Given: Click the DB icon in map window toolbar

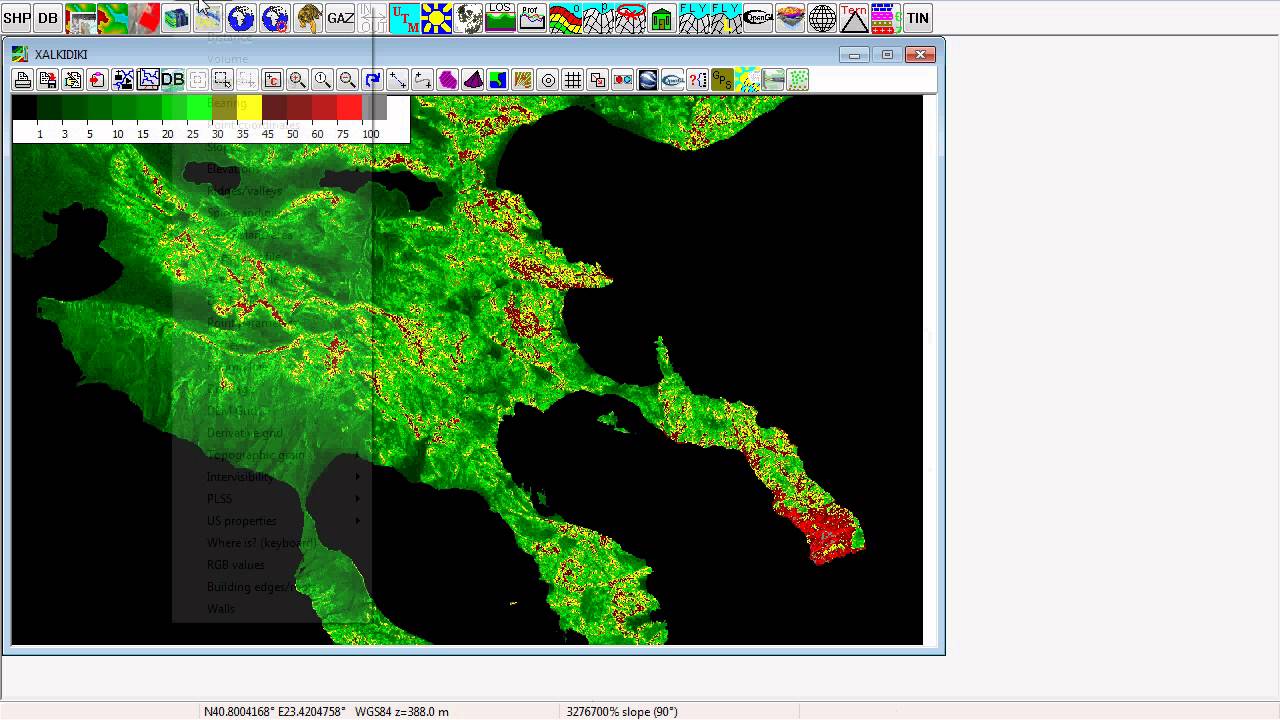Looking at the screenshot, I should click(172, 80).
